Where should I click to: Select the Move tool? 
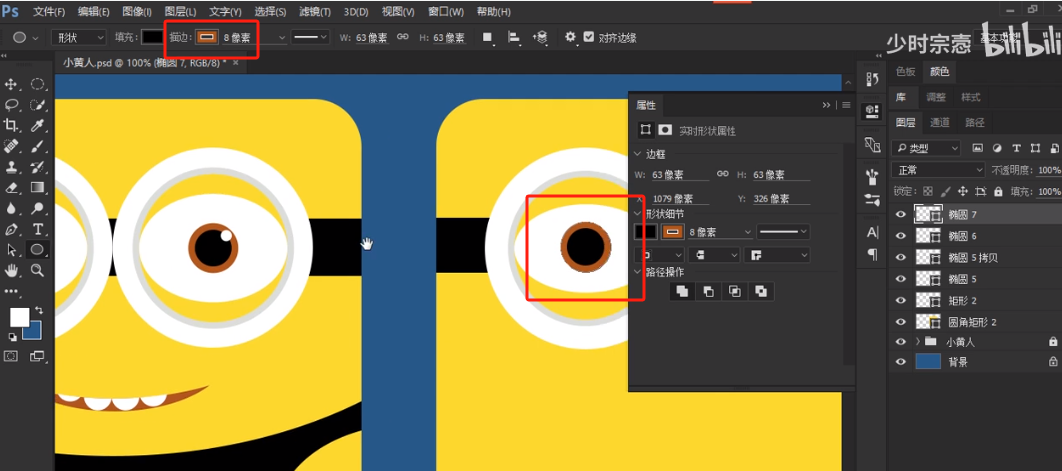[x=11, y=84]
